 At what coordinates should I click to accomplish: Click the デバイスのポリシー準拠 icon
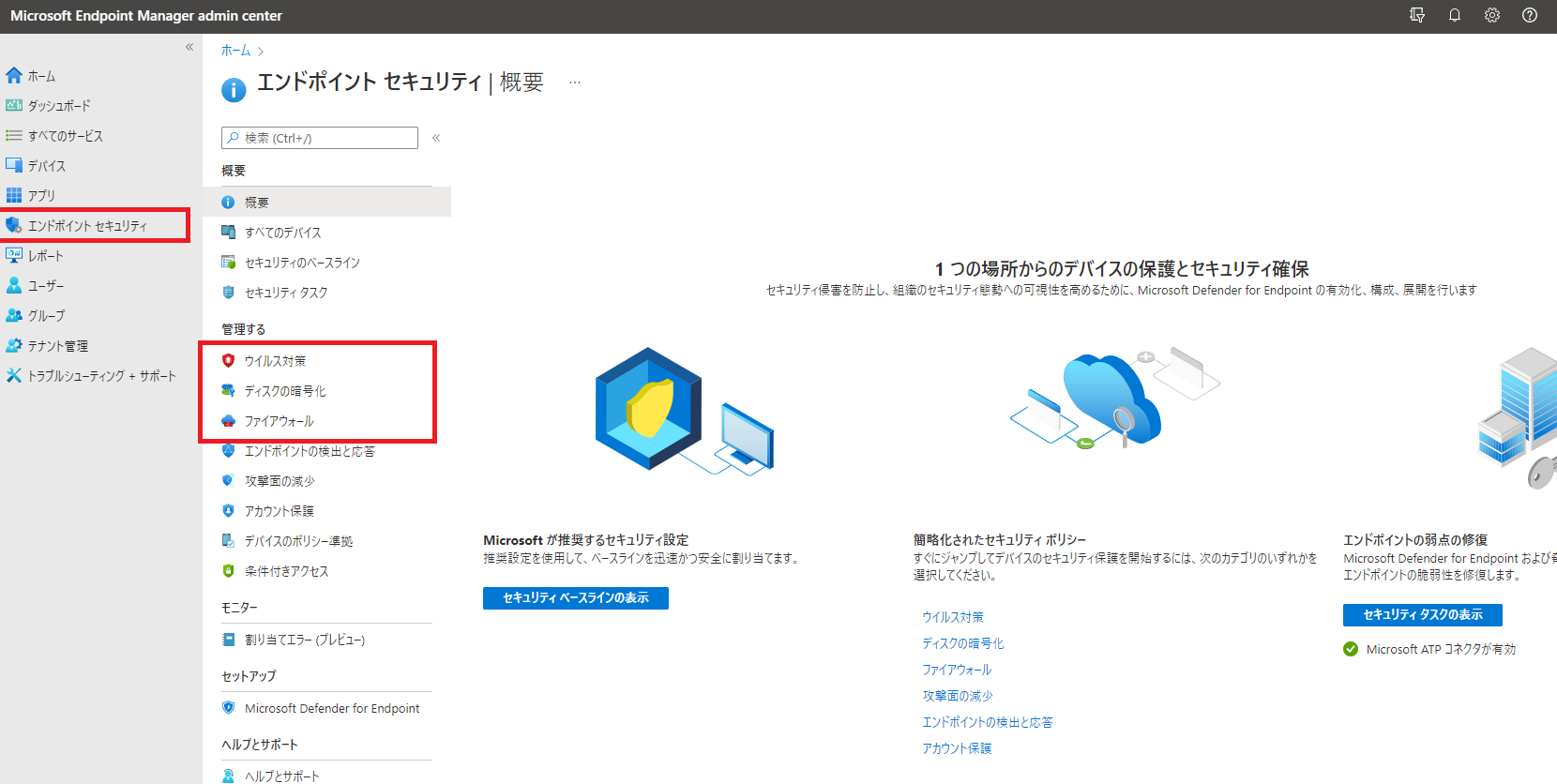228,540
